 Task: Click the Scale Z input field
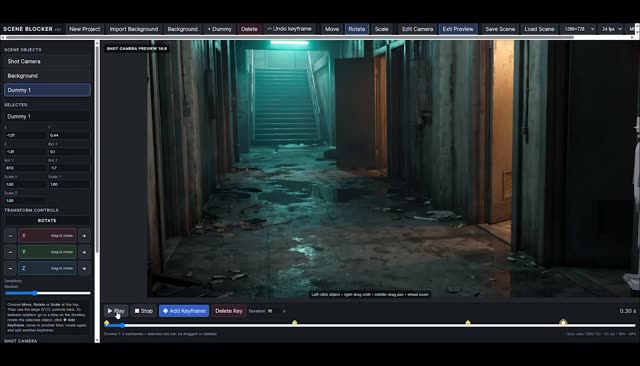click(x=25, y=200)
